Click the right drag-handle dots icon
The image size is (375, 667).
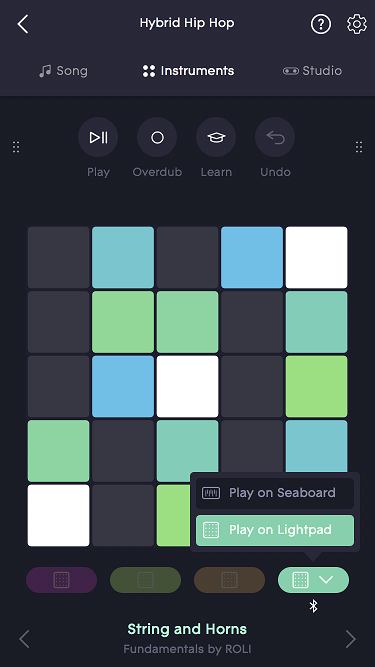[359, 147]
